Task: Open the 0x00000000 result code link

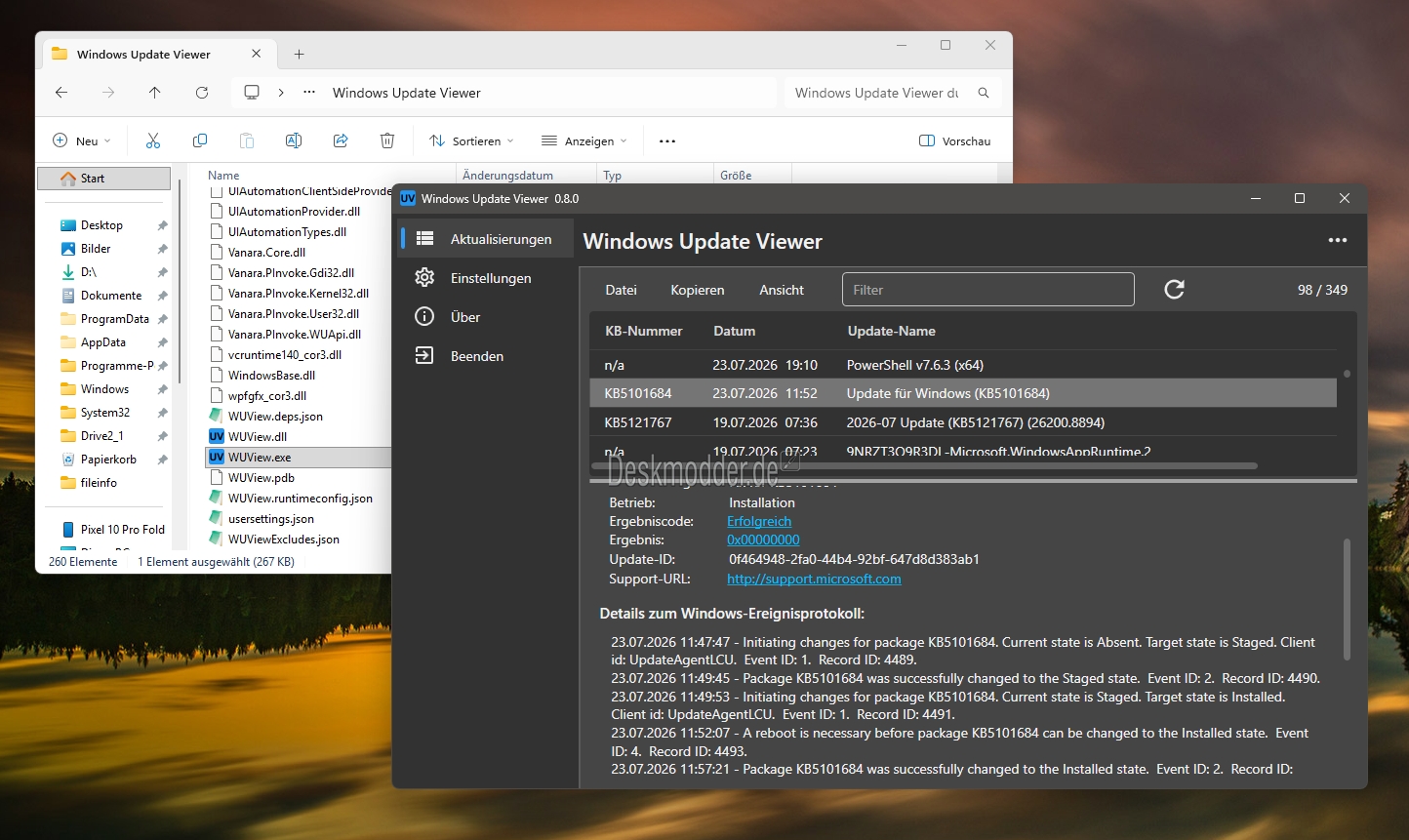Action: (x=763, y=540)
